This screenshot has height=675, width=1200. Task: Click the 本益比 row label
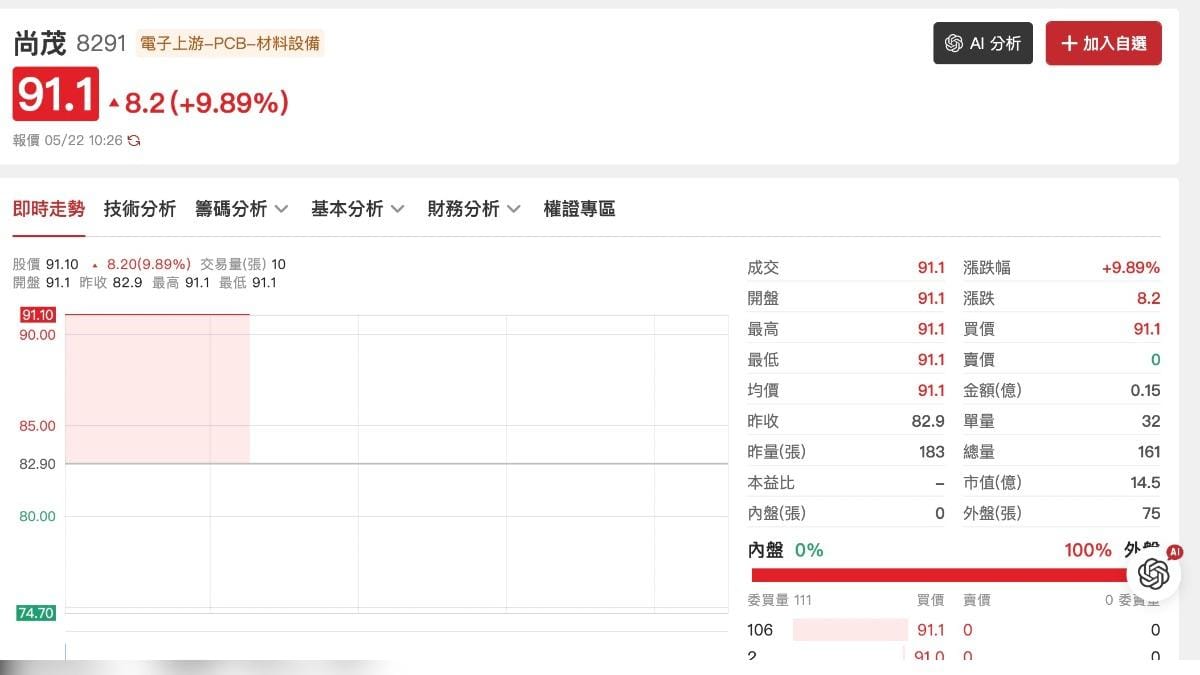(x=771, y=483)
